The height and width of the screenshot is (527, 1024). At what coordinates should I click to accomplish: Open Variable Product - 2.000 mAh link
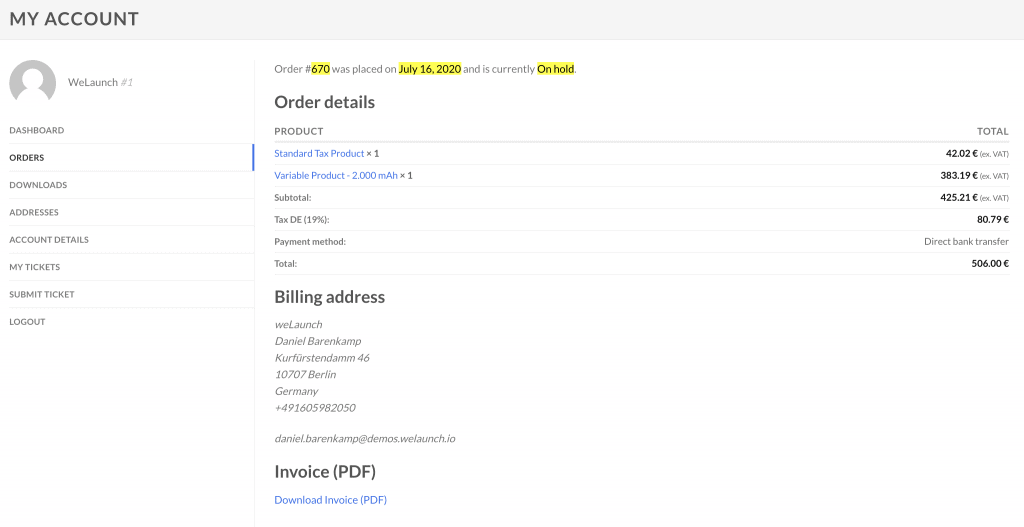tap(336, 176)
